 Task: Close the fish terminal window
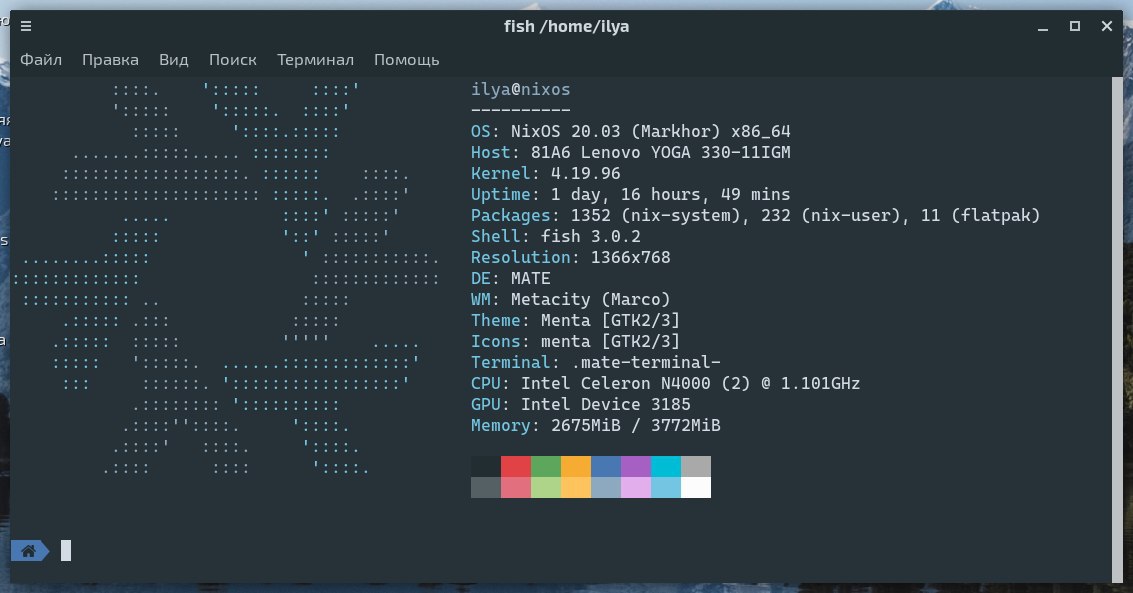click(1106, 27)
